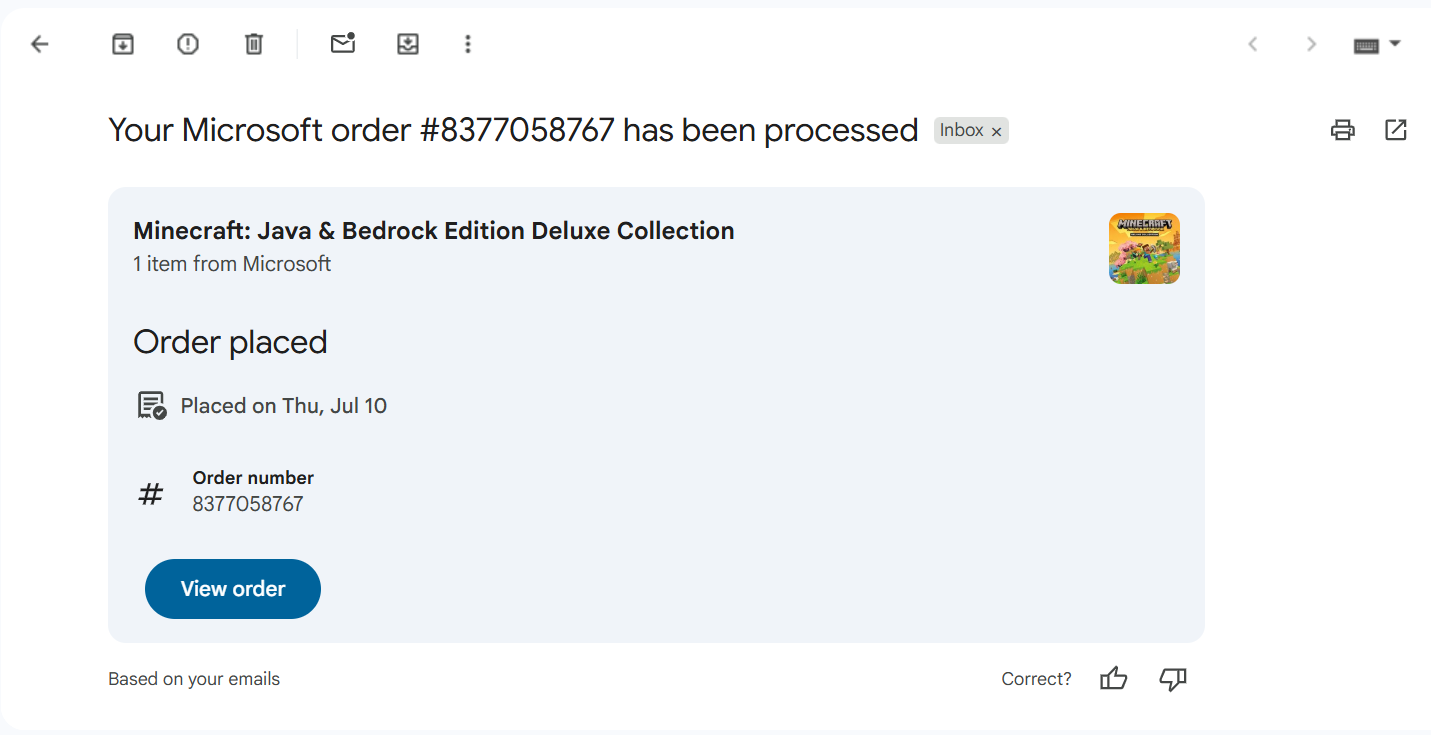Go back to the inbox list

pos(40,44)
